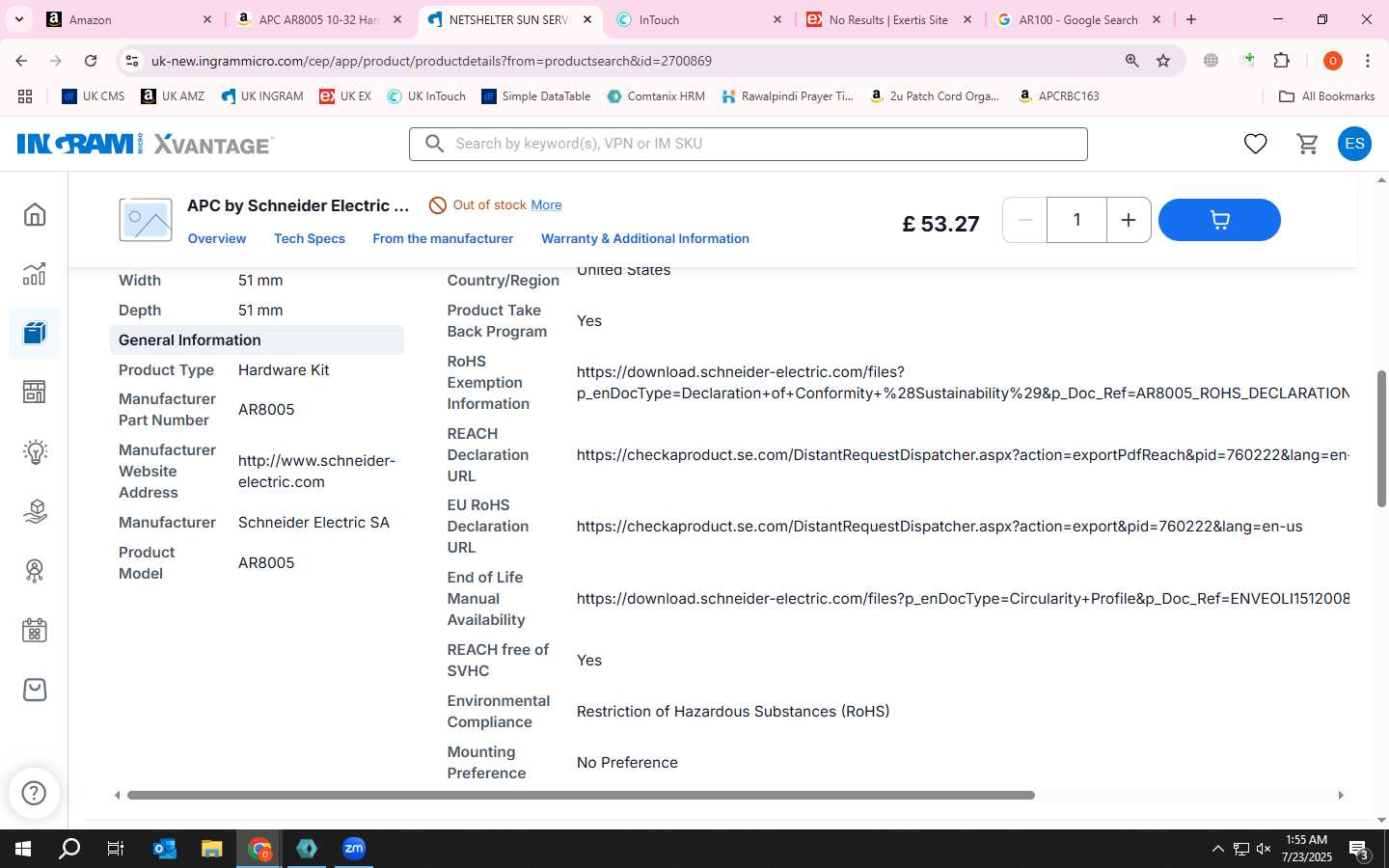Viewport: 1389px width, 868px height.
Task: Open File Explorer from the taskbar
Action: 212,849
